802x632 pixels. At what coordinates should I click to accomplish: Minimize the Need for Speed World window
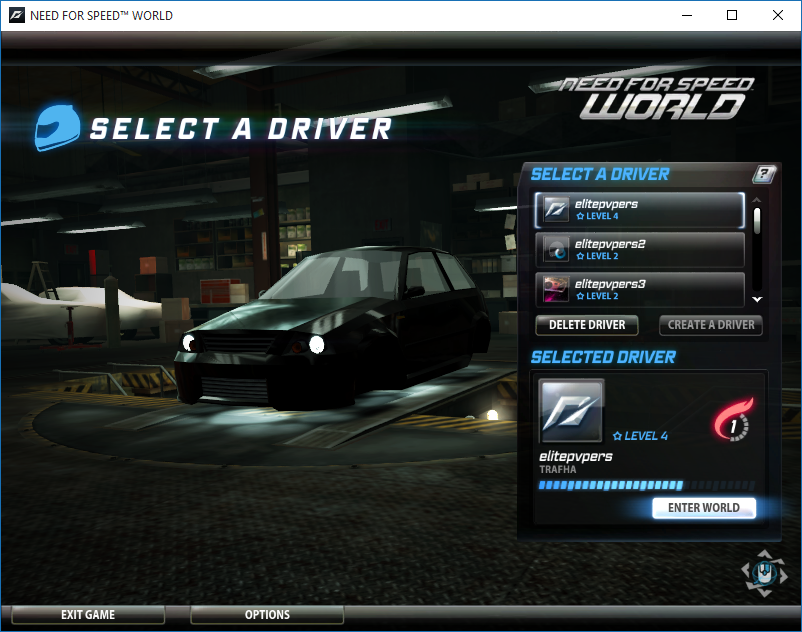[x=687, y=15]
